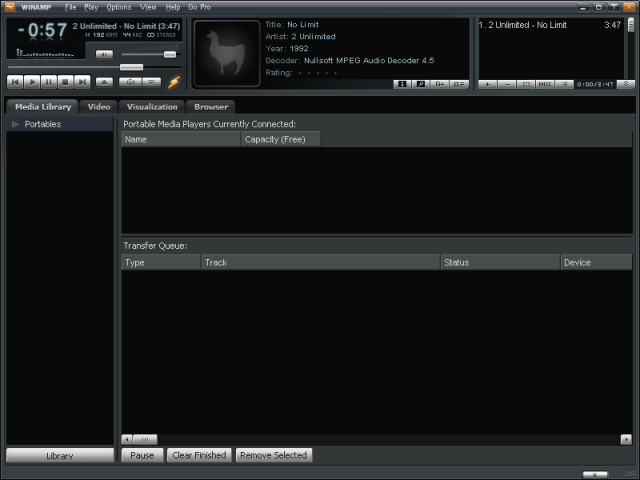
Task: Click the horizontal scrollbar left arrow
Action: coord(127,439)
